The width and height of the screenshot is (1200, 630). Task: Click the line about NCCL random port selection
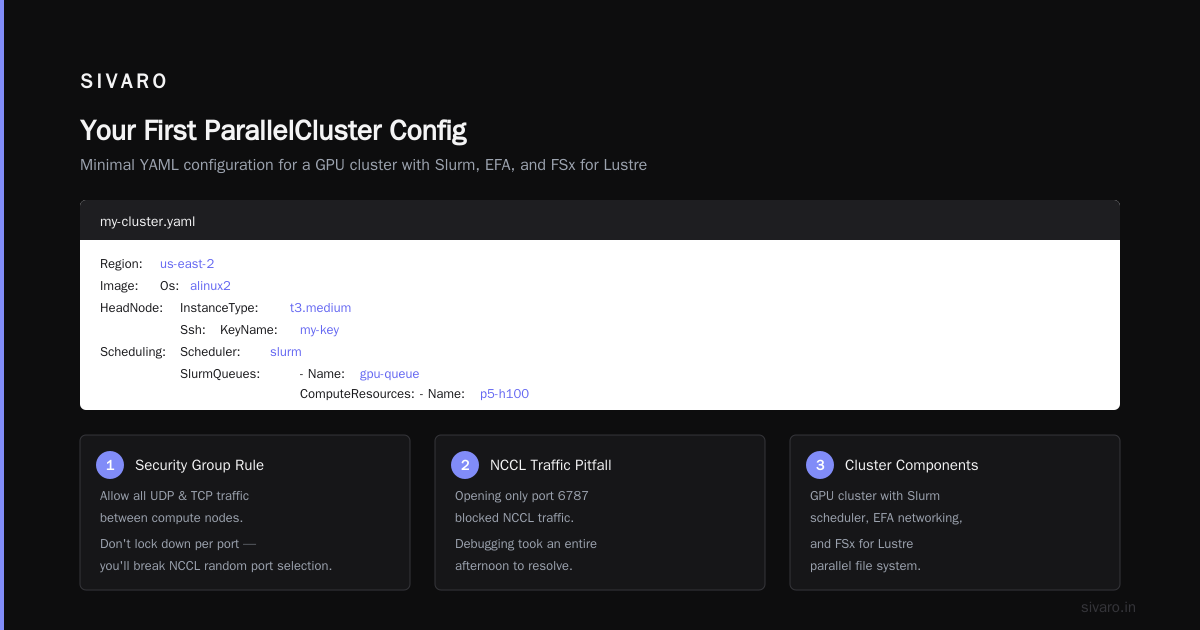click(x=216, y=566)
